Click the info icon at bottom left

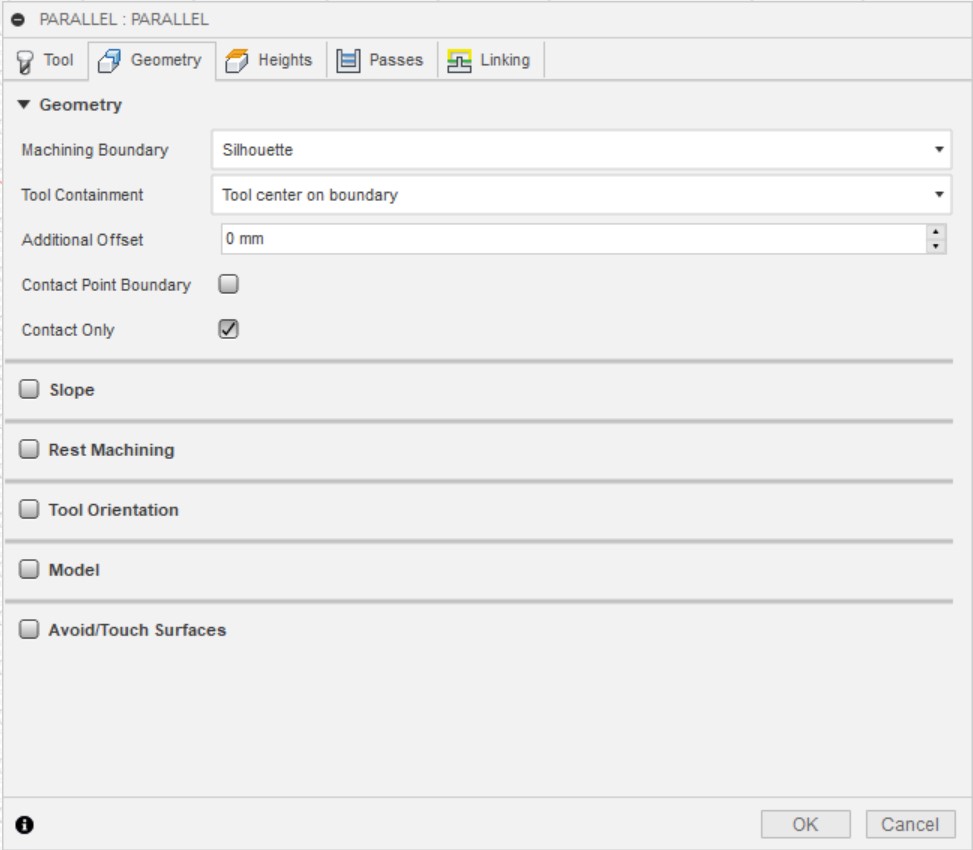[x=25, y=825]
